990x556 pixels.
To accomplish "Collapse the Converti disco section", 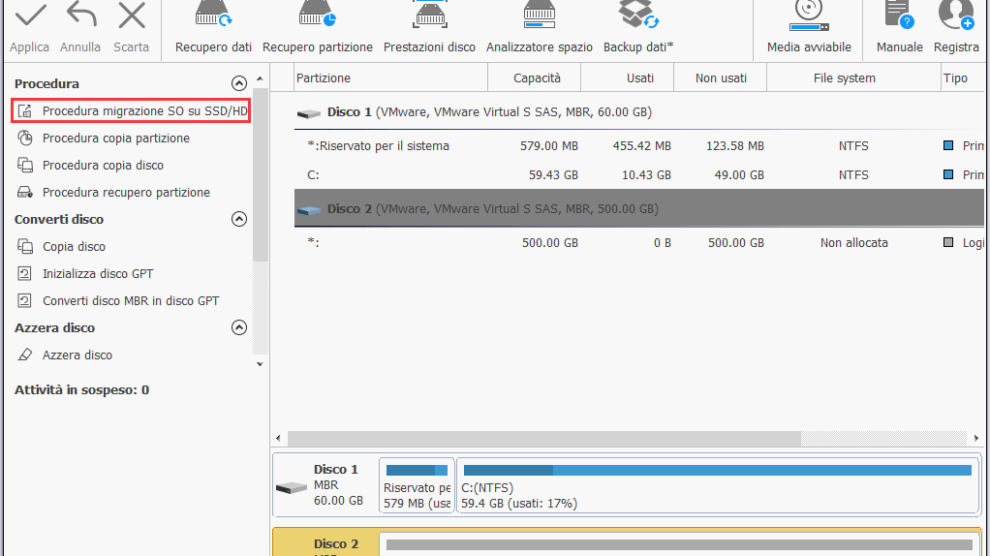I will click(x=238, y=219).
